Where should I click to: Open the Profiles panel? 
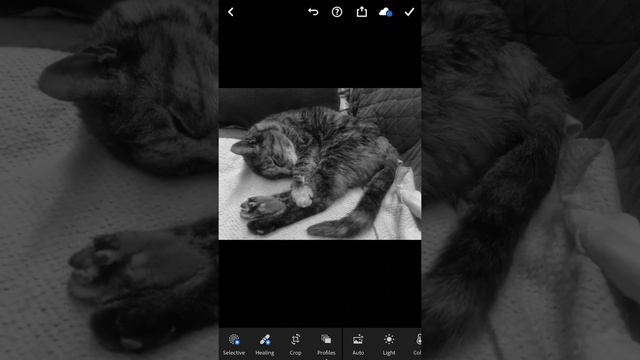[326, 344]
